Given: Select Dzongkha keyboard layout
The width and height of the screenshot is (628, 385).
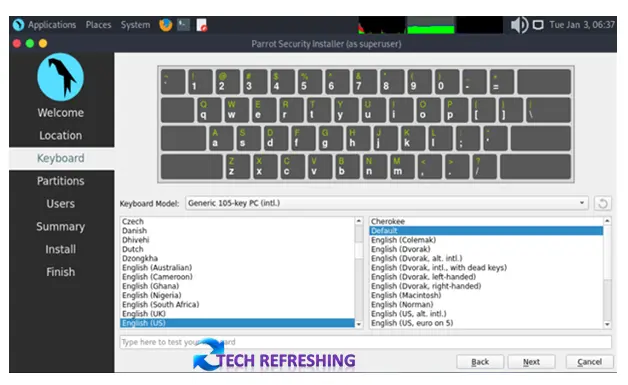Looking at the screenshot, I should point(237,258).
